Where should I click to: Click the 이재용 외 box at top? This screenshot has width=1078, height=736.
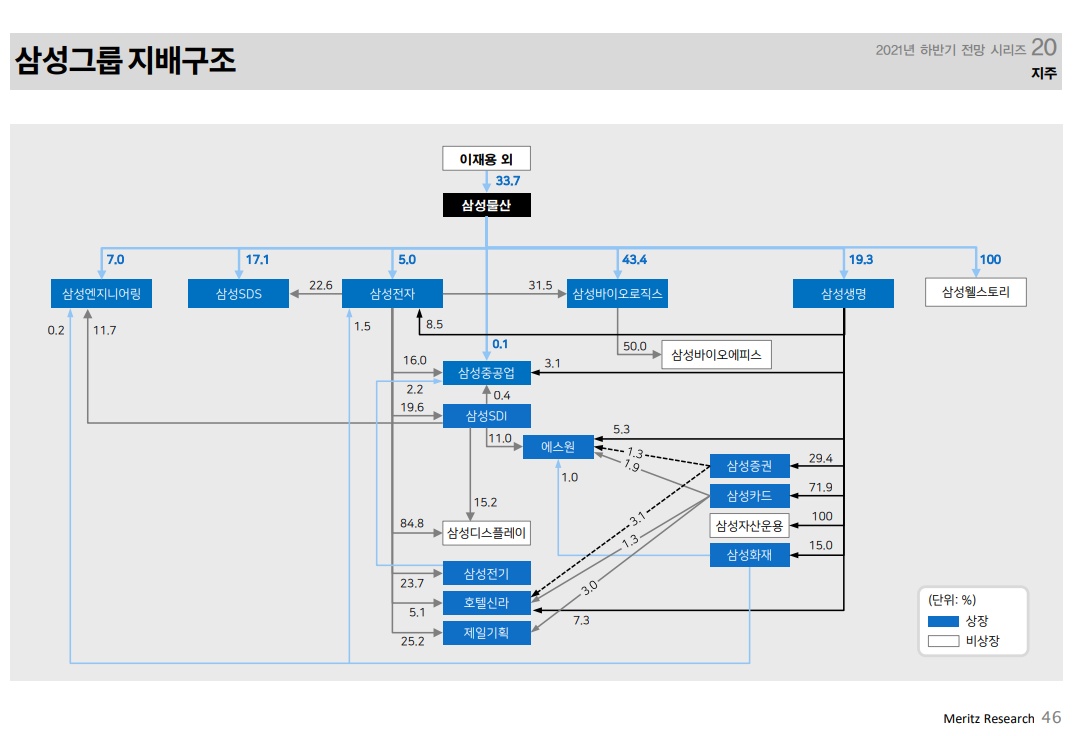(x=486, y=159)
